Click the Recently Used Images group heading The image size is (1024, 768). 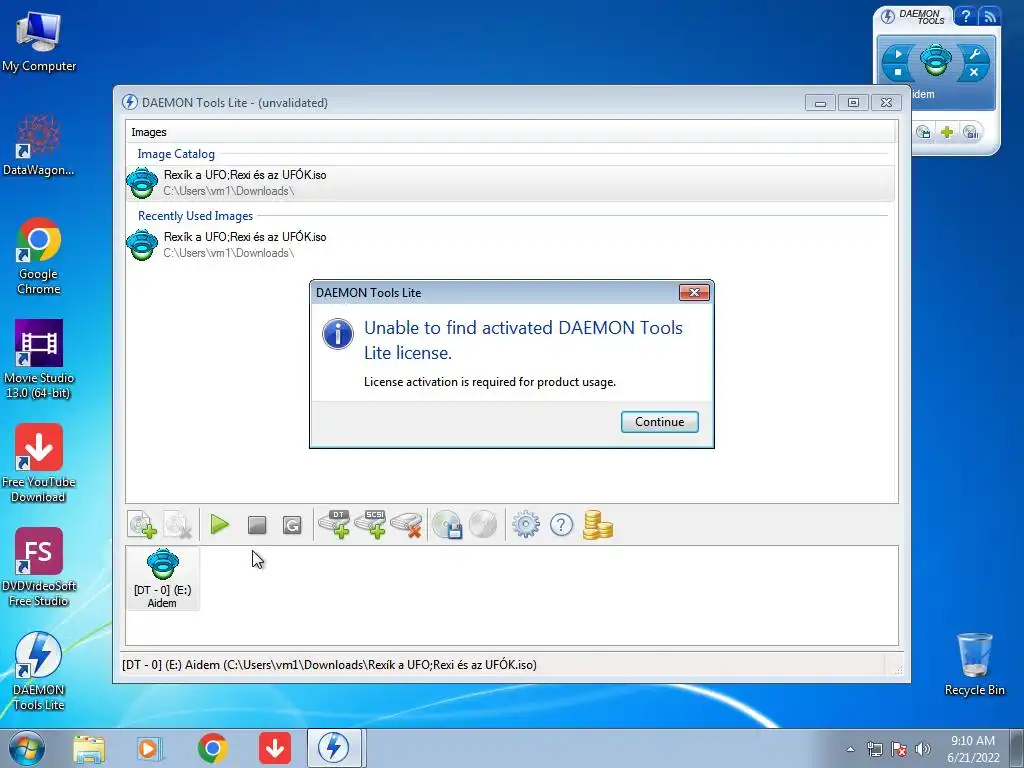pos(195,216)
